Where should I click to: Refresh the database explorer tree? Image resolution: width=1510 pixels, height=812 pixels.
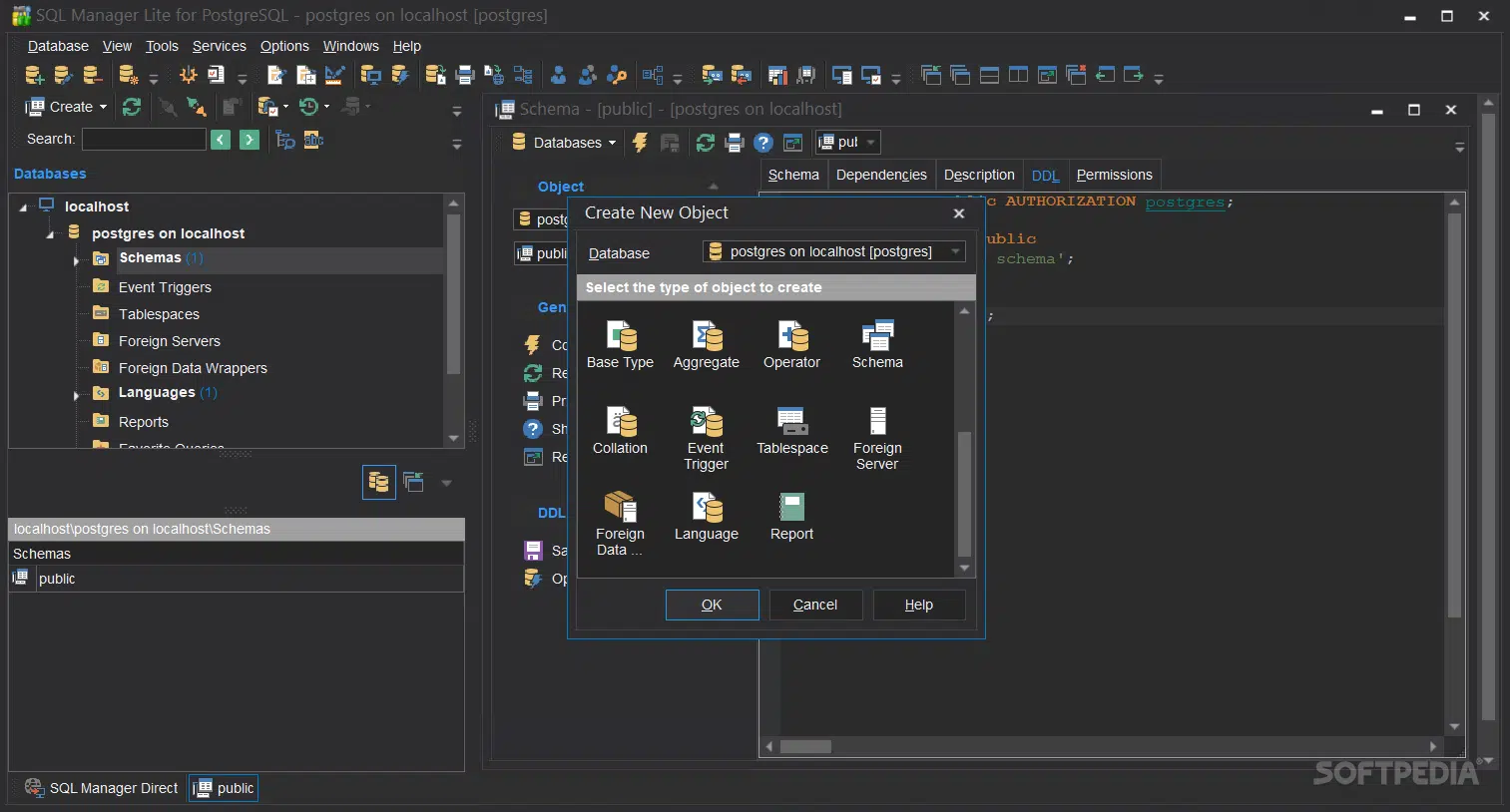pyautogui.click(x=132, y=107)
